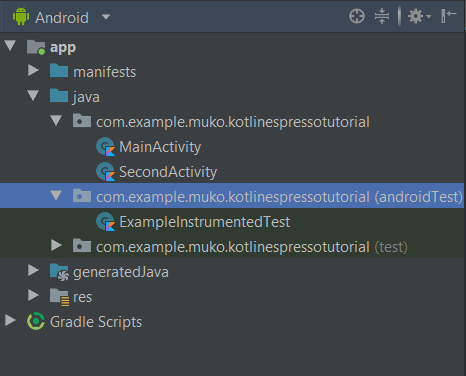Expand the (test) package arrow

[x=56, y=245]
